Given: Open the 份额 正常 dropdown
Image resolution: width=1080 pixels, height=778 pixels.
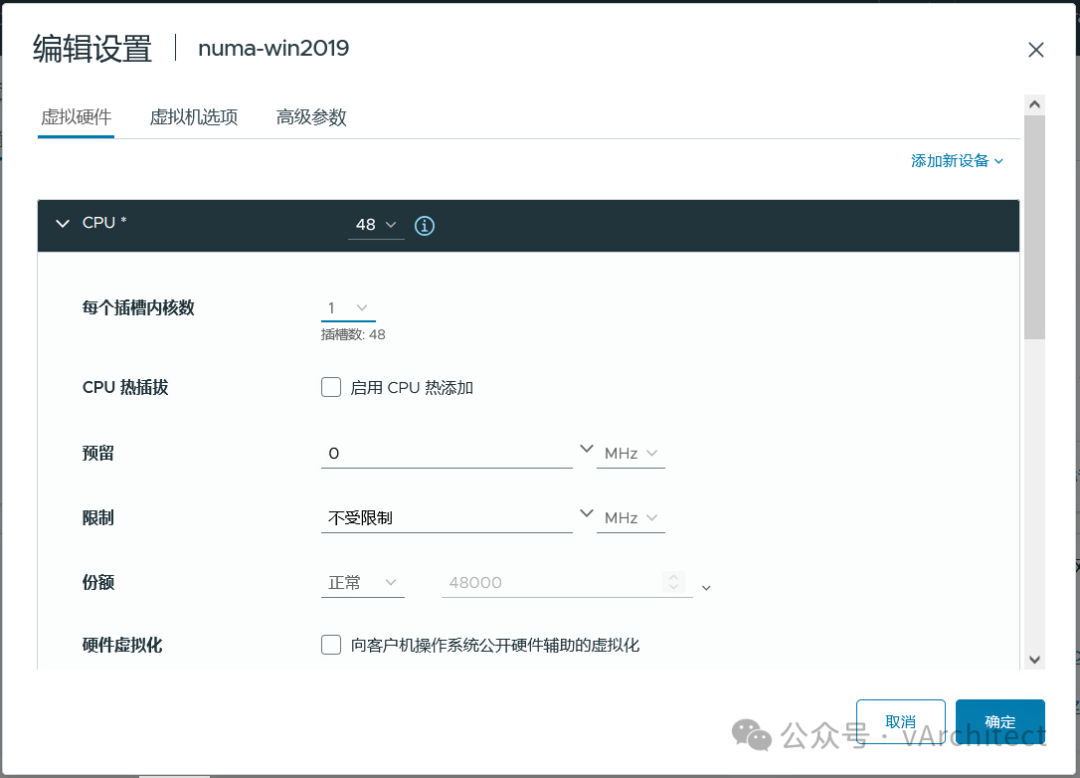Looking at the screenshot, I should pyautogui.click(x=362, y=583).
